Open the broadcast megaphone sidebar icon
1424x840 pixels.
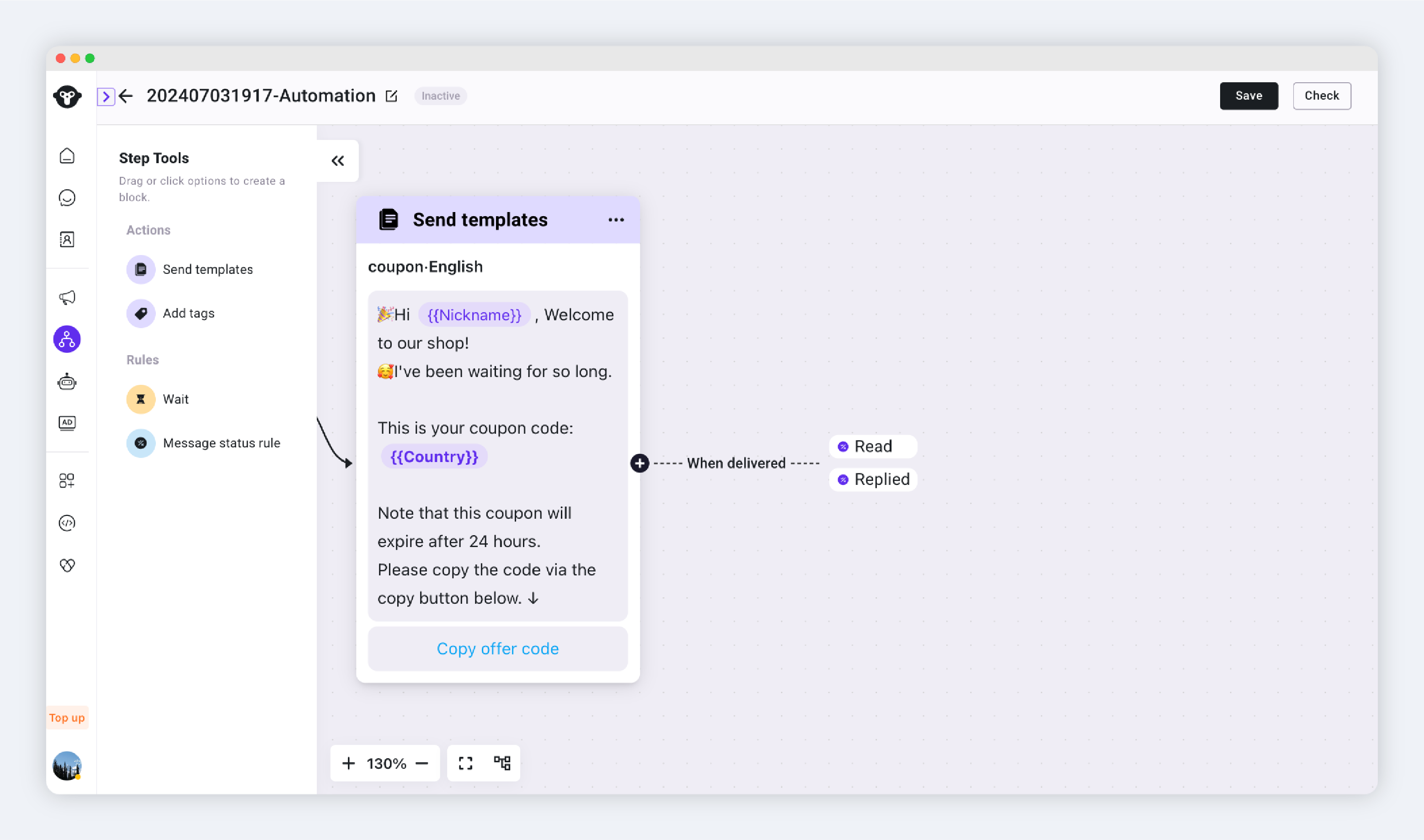coord(67,297)
